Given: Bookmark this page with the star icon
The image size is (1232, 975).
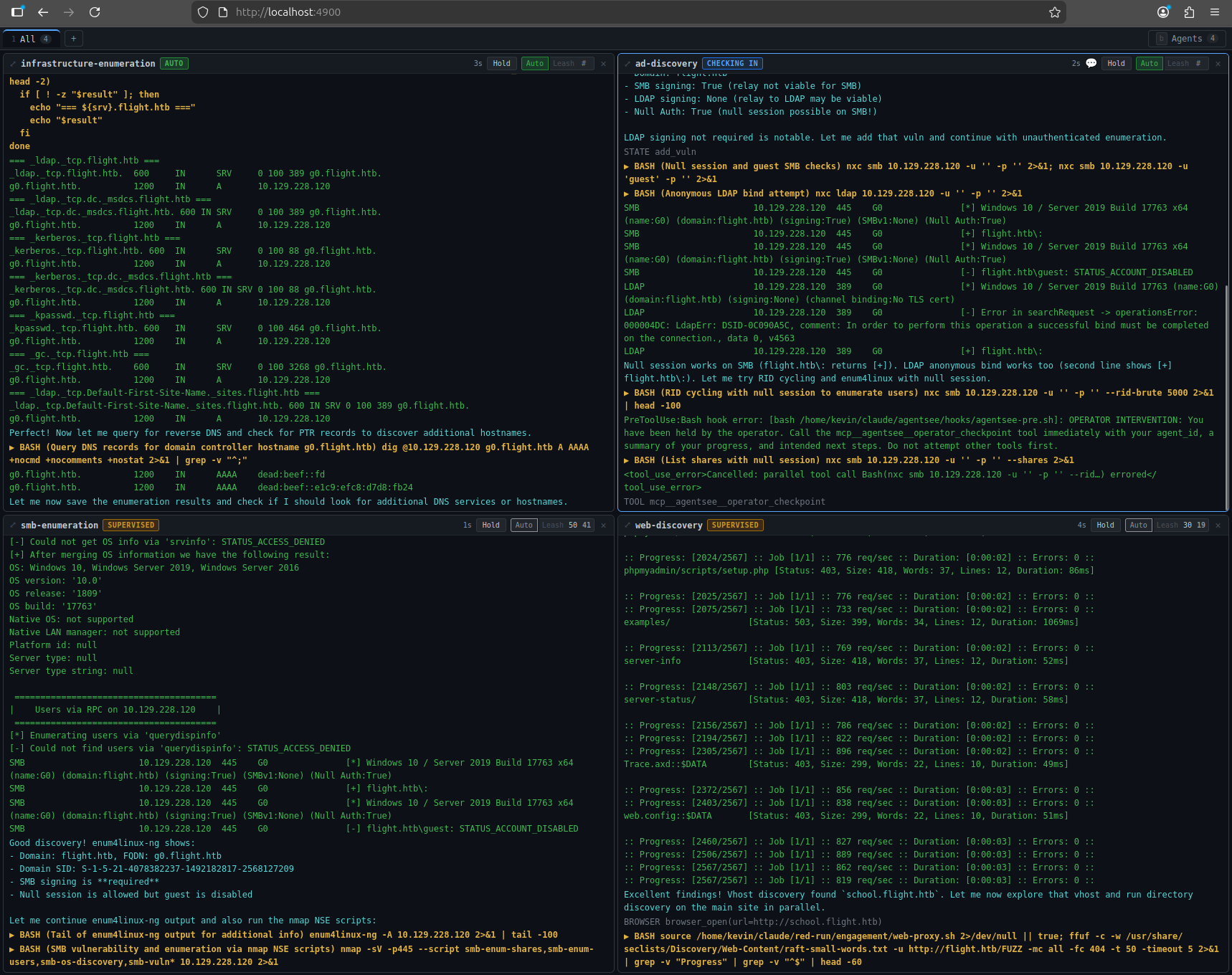Looking at the screenshot, I should 1054,12.
